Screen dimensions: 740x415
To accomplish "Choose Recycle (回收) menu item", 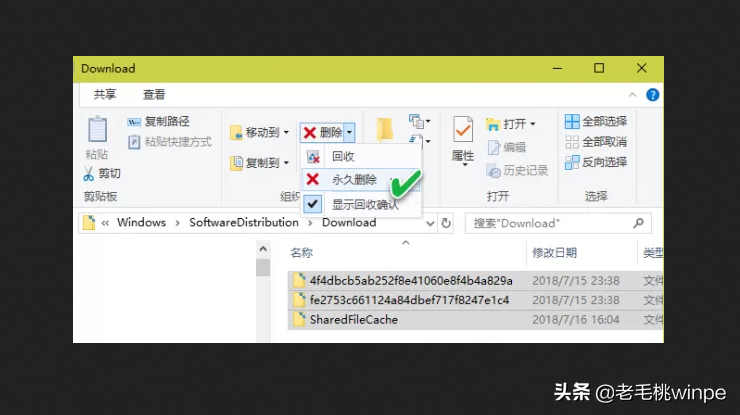I will (x=343, y=157).
